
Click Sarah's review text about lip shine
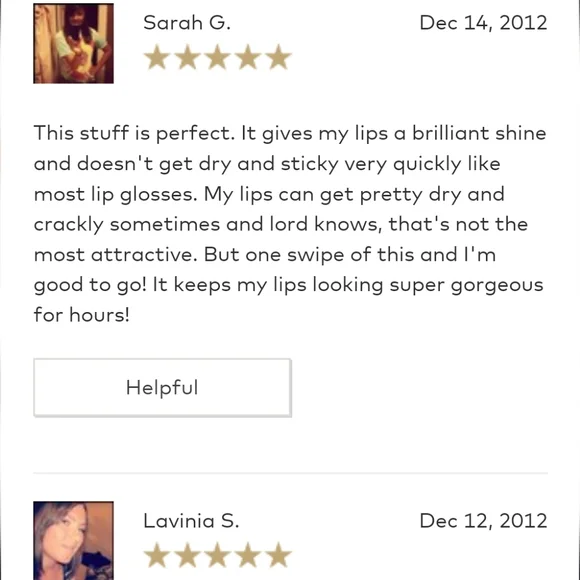click(x=290, y=224)
